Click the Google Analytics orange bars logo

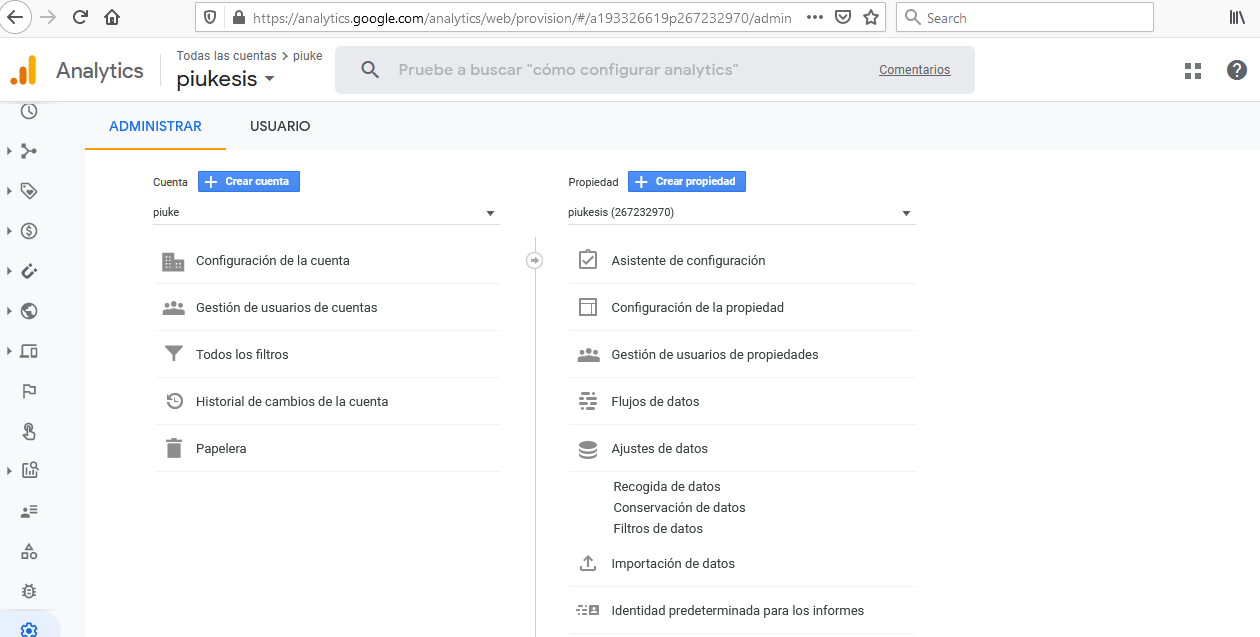pyautogui.click(x=23, y=70)
